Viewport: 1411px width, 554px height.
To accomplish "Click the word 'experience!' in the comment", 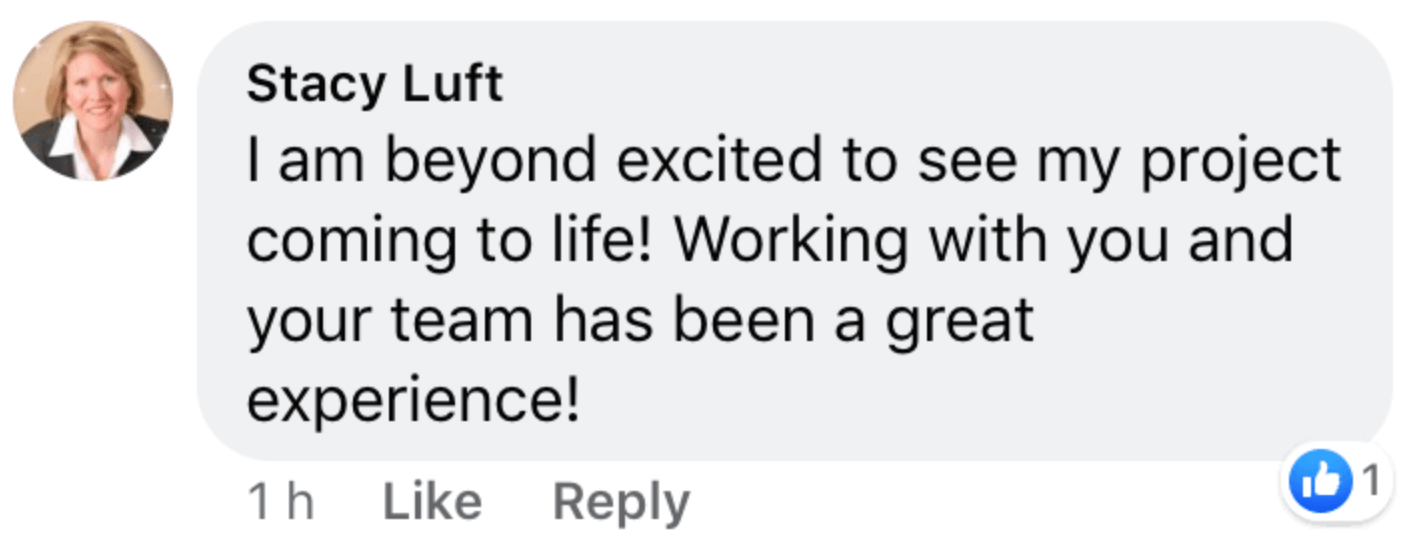I will (413, 402).
